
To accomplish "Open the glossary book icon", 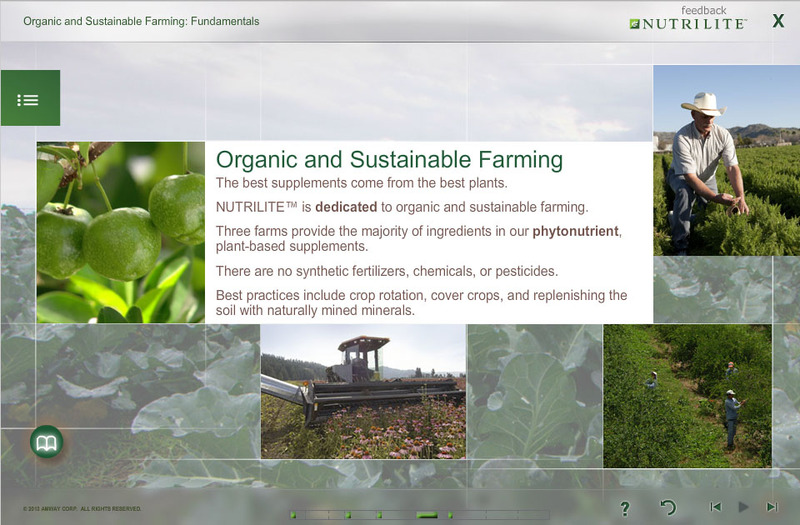I will [x=46, y=441].
